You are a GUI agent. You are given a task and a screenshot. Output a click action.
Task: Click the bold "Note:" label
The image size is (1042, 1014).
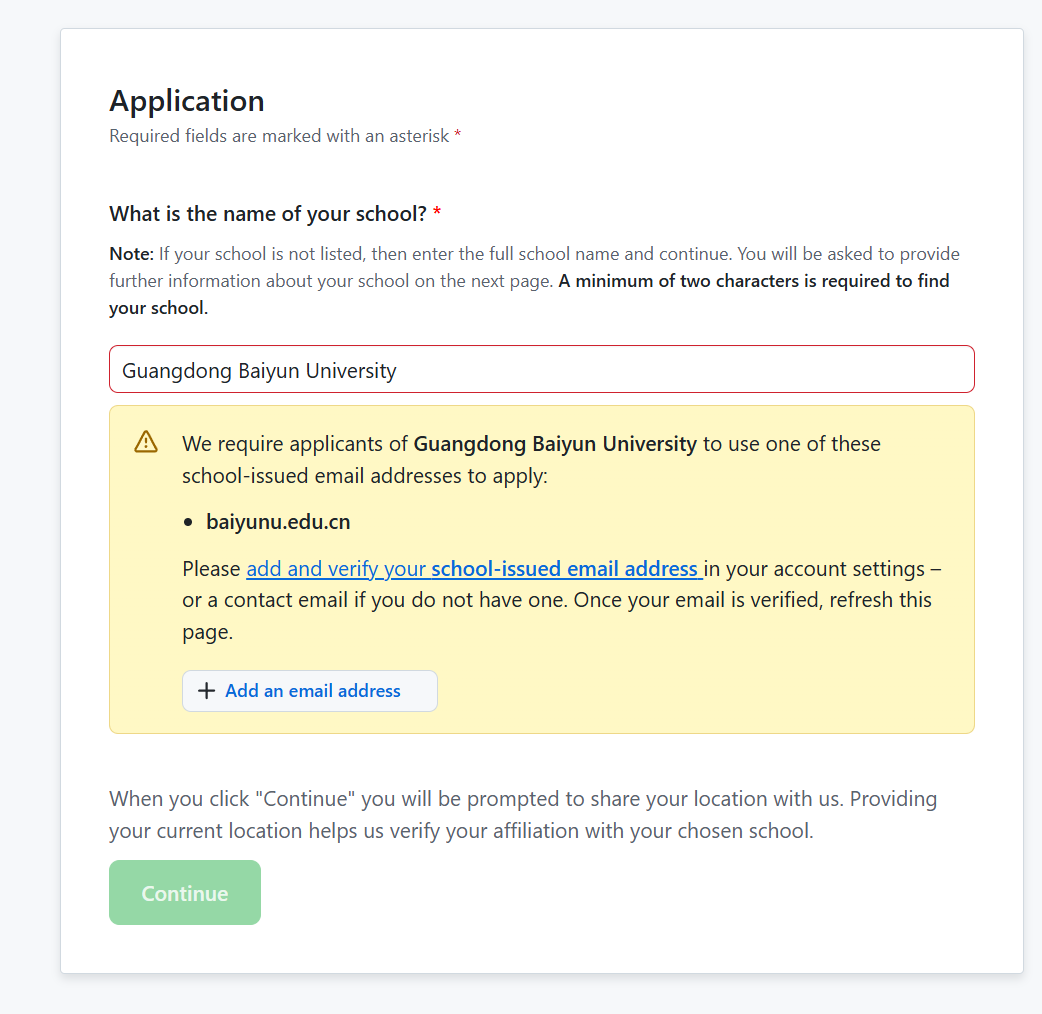pos(131,254)
